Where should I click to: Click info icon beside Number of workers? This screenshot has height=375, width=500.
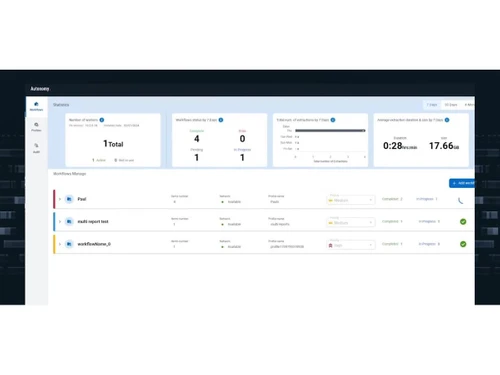click(102, 120)
